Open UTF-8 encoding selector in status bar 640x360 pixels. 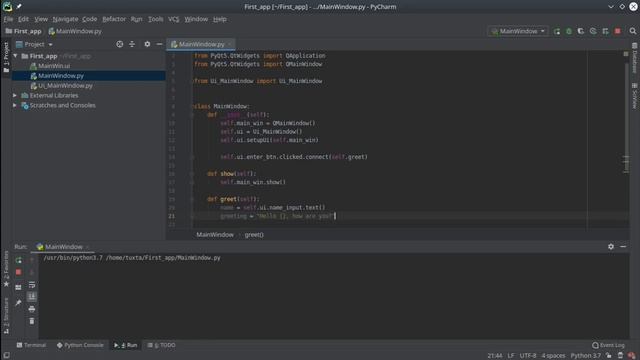(x=528, y=356)
